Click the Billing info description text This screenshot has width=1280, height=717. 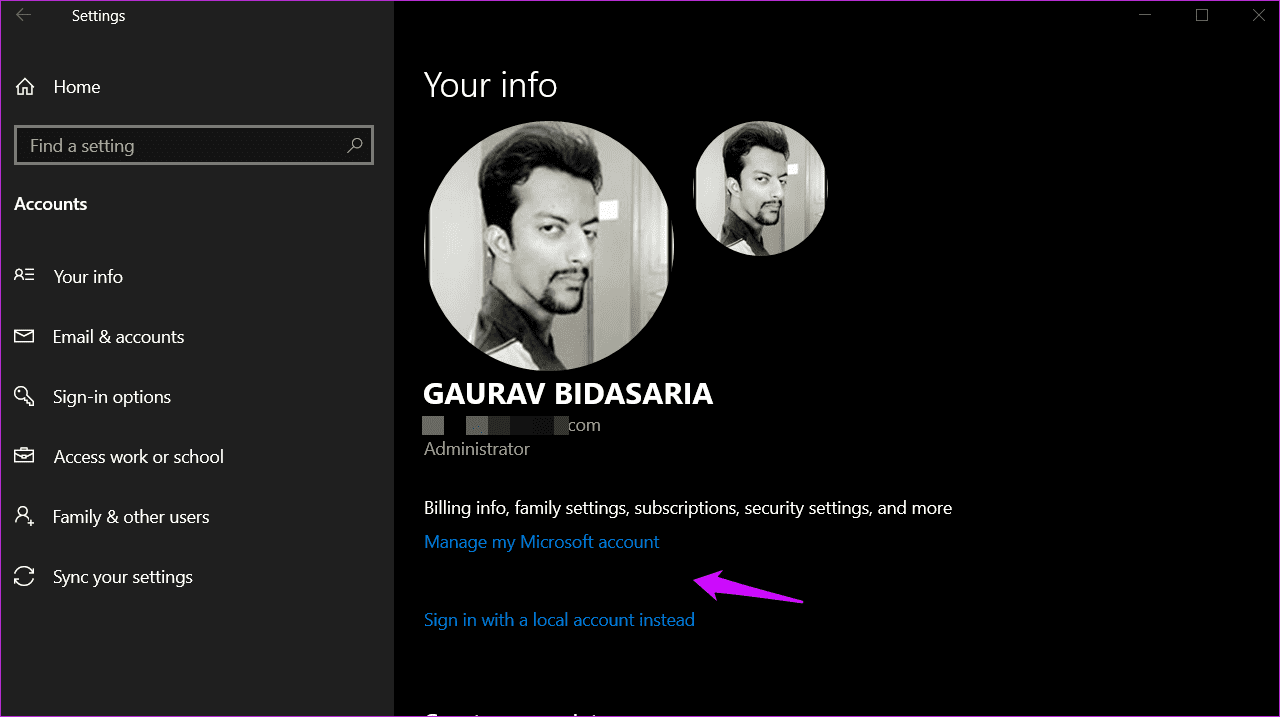click(x=688, y=508)
